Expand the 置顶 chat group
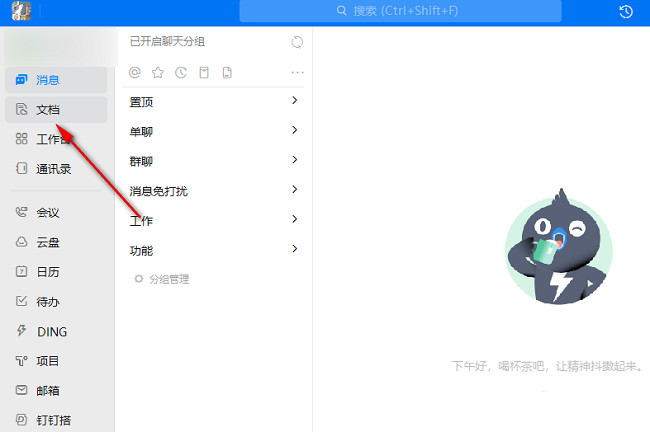Viewport: 650px width, 432px height. click(x=213, y=101)
